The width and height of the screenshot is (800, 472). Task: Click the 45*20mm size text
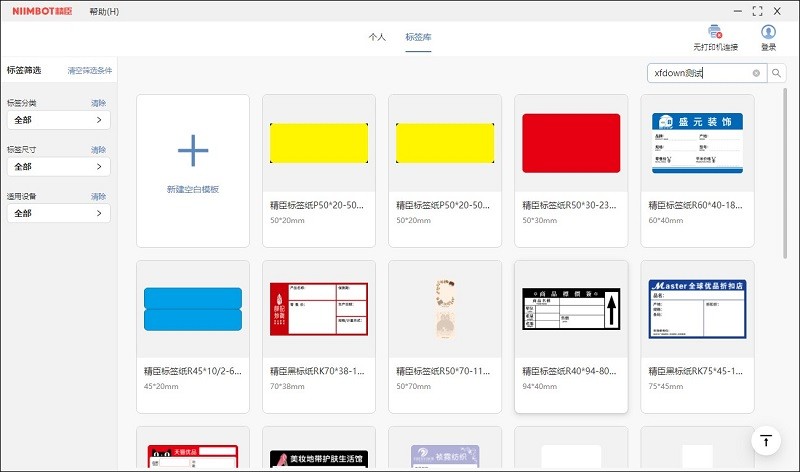coord(161,386)
